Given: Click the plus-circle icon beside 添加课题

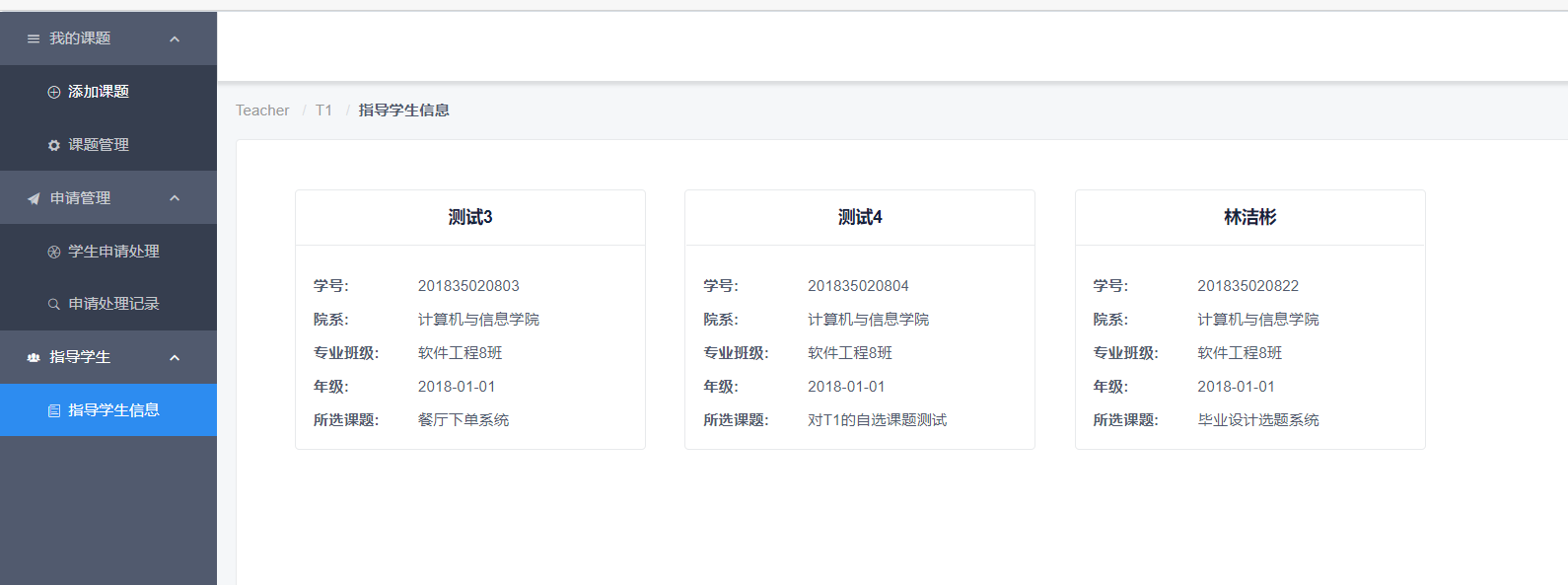Looking at the screenshot, I should tap(54, 92).
